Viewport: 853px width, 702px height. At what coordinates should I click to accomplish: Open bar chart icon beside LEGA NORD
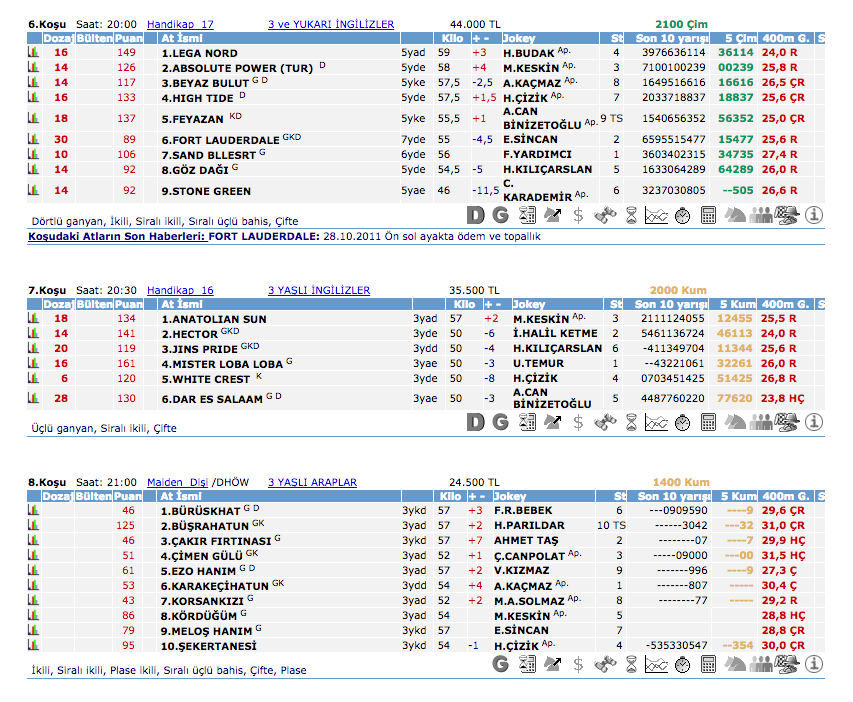tap(33, 52)
